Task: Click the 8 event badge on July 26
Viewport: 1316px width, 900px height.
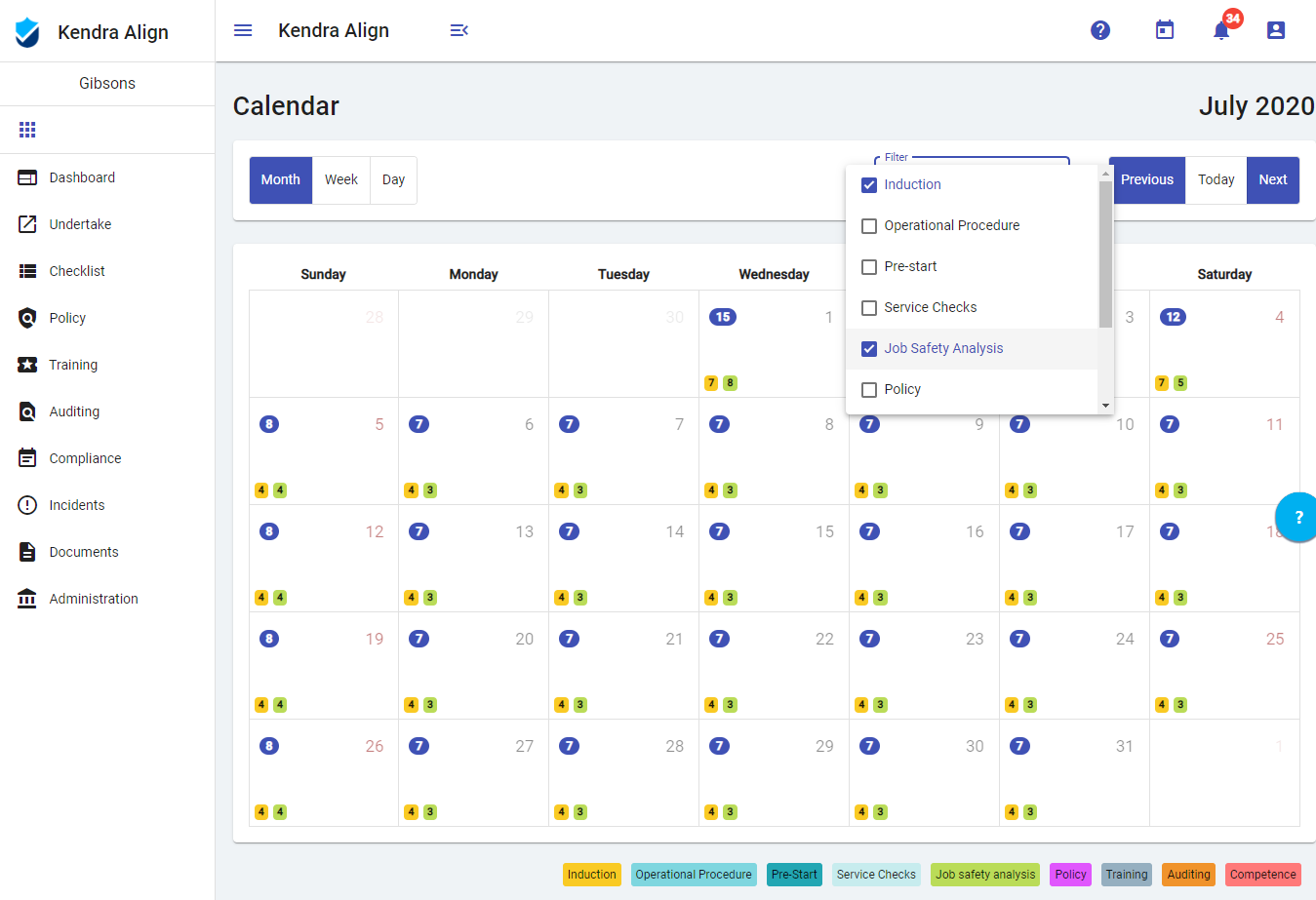Action: pos(269,746)
